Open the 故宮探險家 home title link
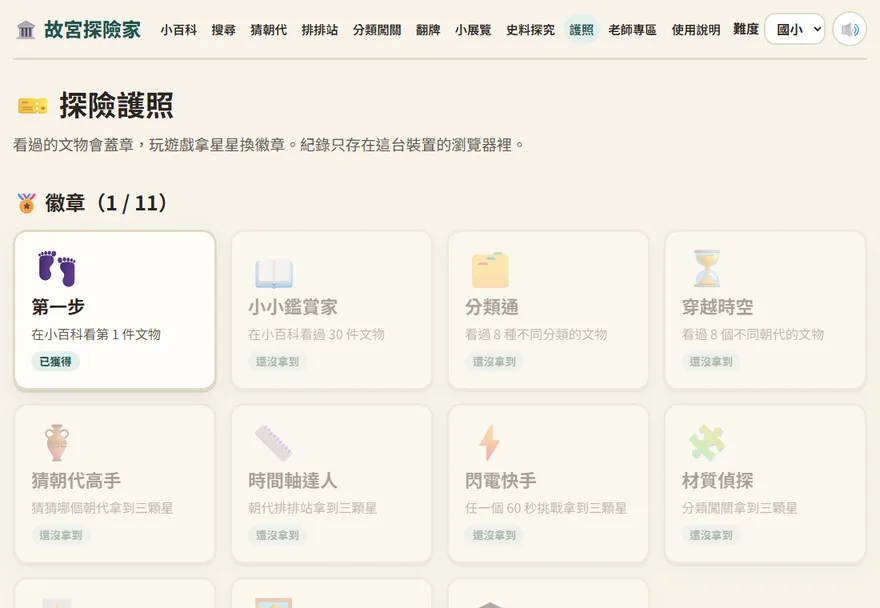 79,30
